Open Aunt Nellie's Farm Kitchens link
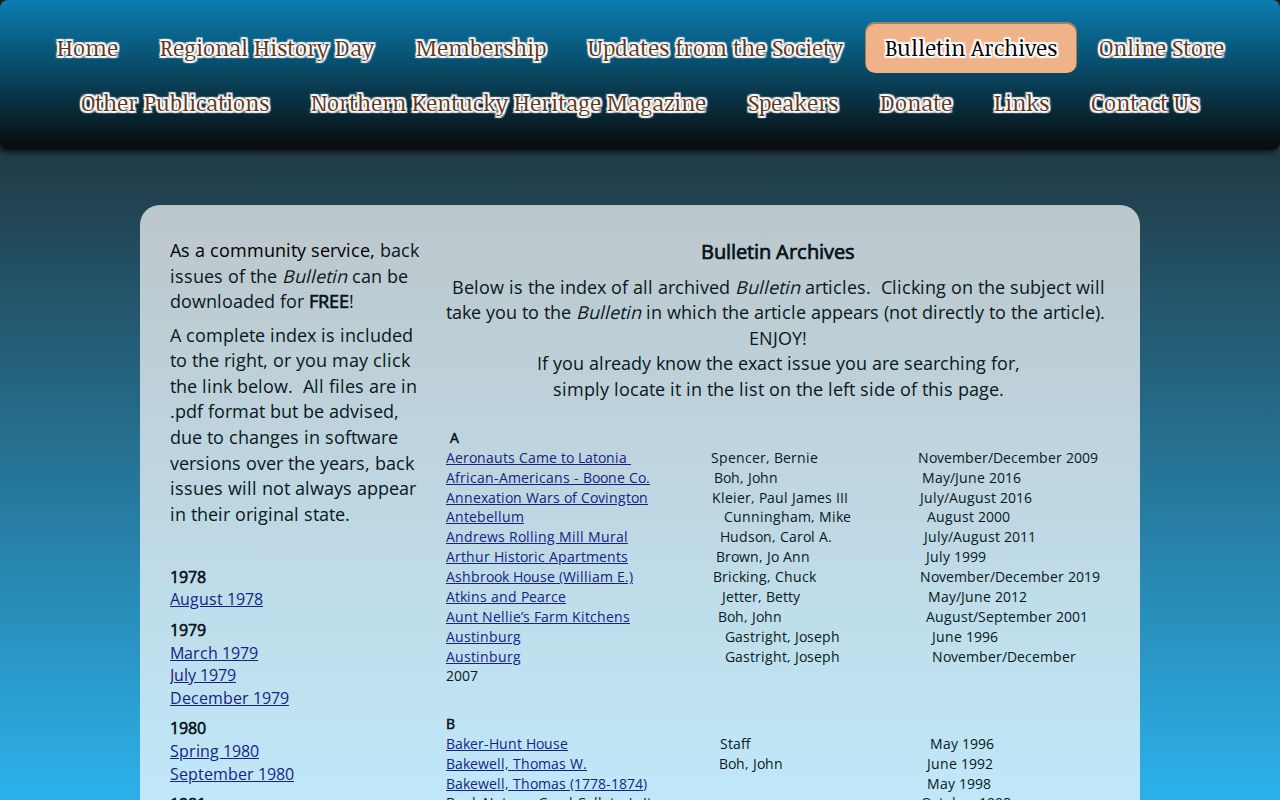1280x800 pixels. (x=538, y=617)
